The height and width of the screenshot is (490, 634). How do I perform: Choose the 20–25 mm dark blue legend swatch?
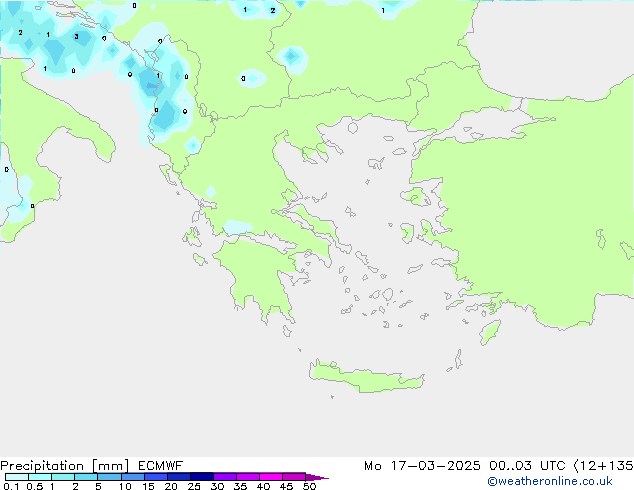pyautogui.click(x=178, y=477)
